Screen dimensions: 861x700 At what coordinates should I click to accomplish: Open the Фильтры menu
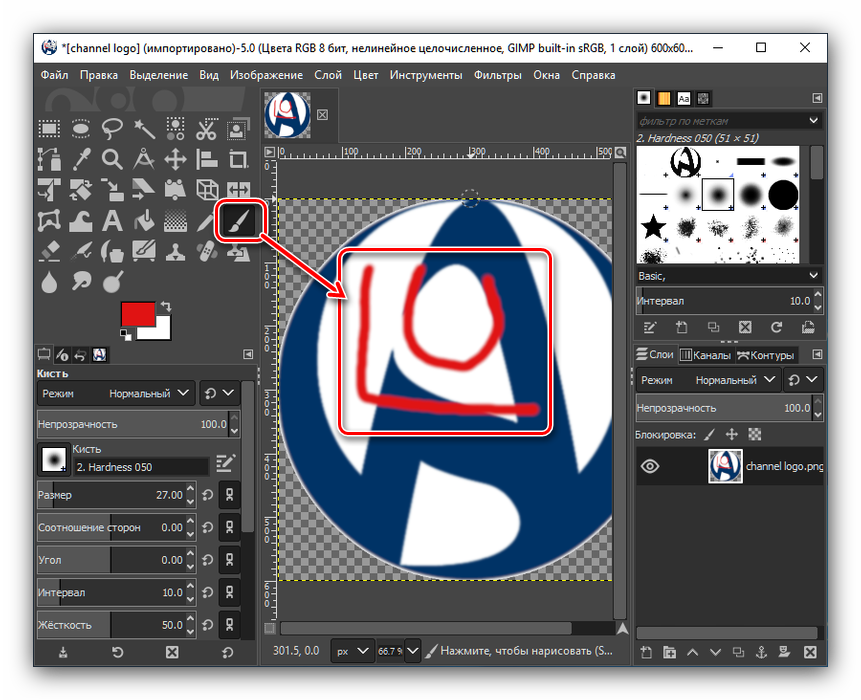[x=498, y=75]
